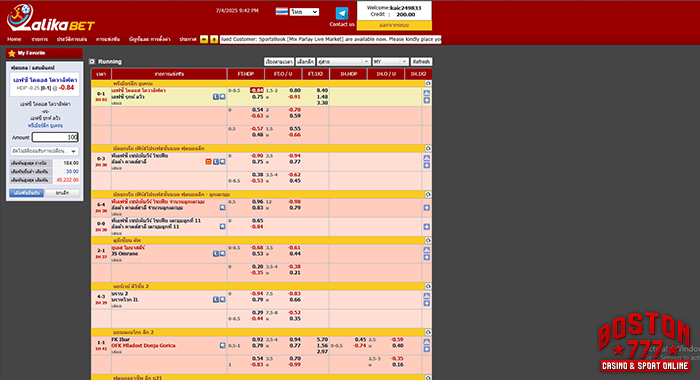Click the refresh icon on the third league header
The height and width of the screenshot is (380, 700).
coord(428,194)
